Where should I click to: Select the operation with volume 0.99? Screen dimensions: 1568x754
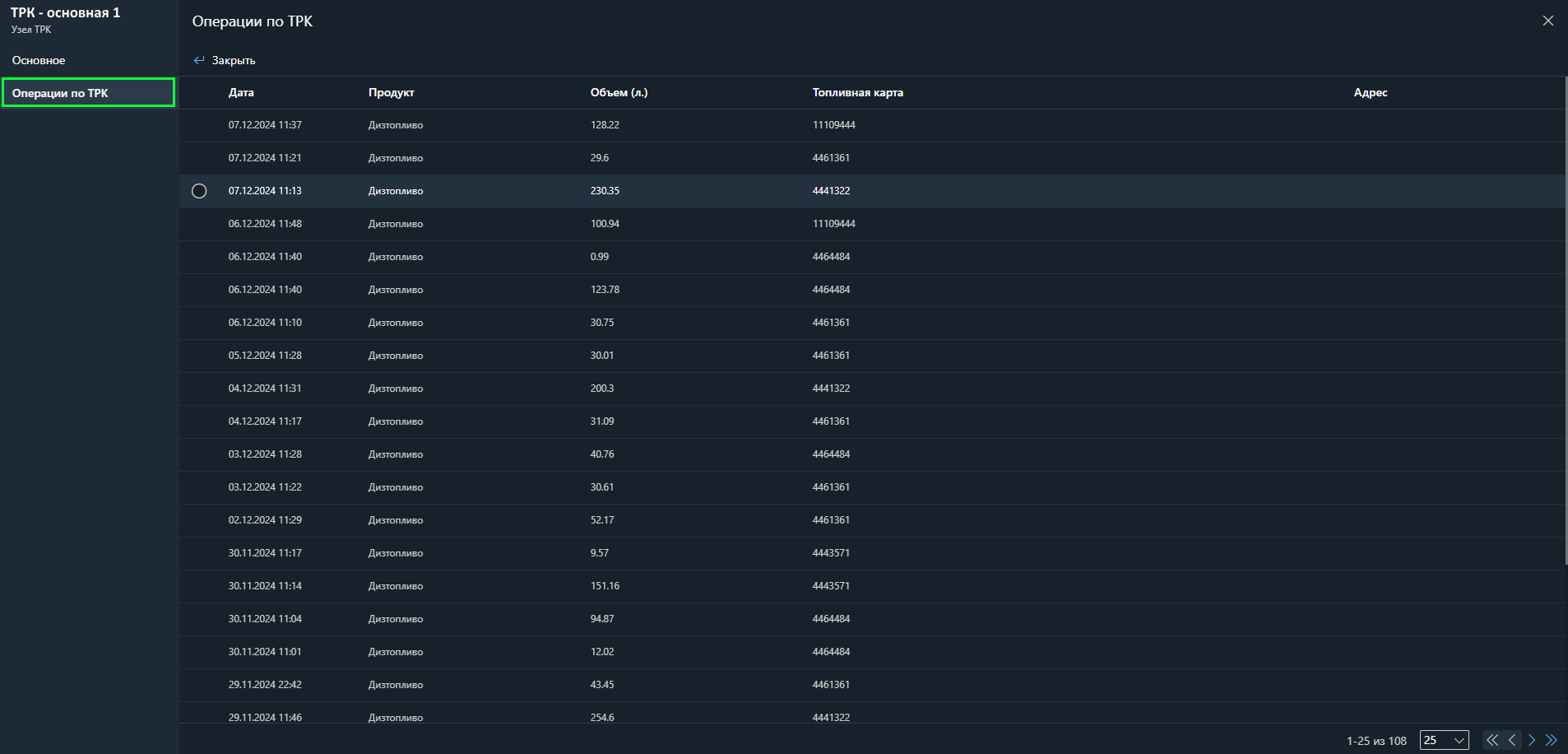tap(600, 257)
